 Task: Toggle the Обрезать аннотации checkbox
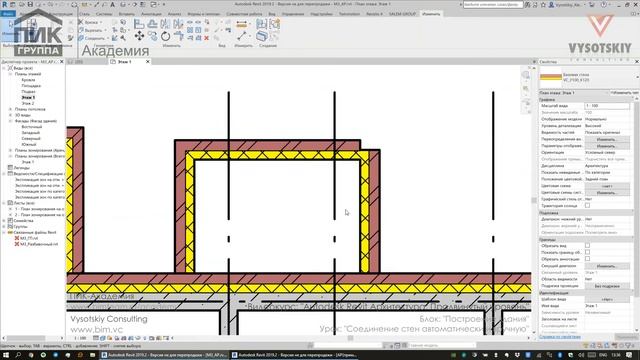click(x=587, y=259)
